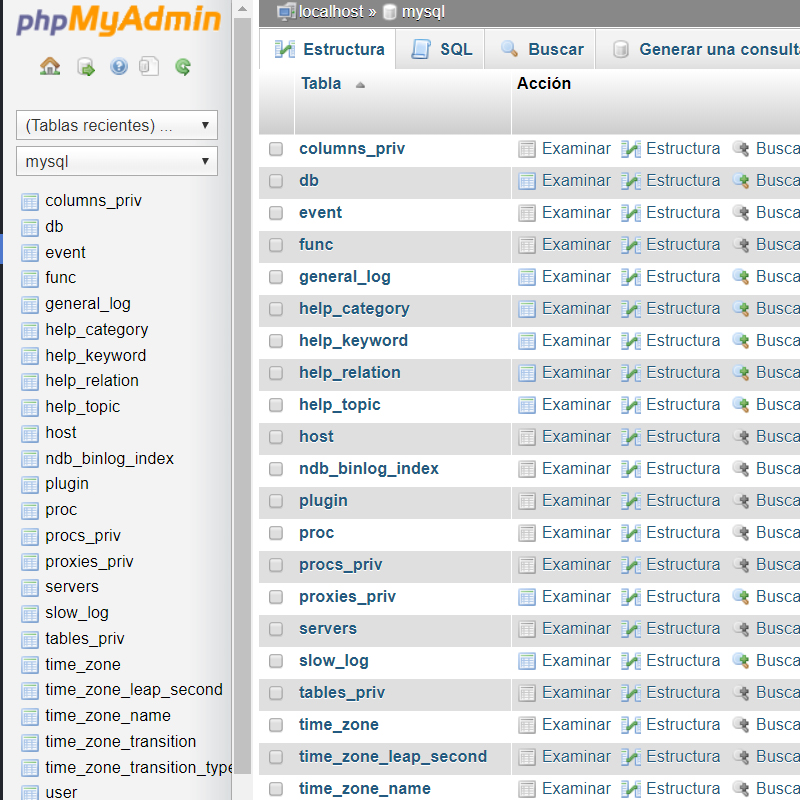Image resolution: width=800 pixels, height=800 pixels.
Task: Open the help question mark icon
Action: point(119,66)
